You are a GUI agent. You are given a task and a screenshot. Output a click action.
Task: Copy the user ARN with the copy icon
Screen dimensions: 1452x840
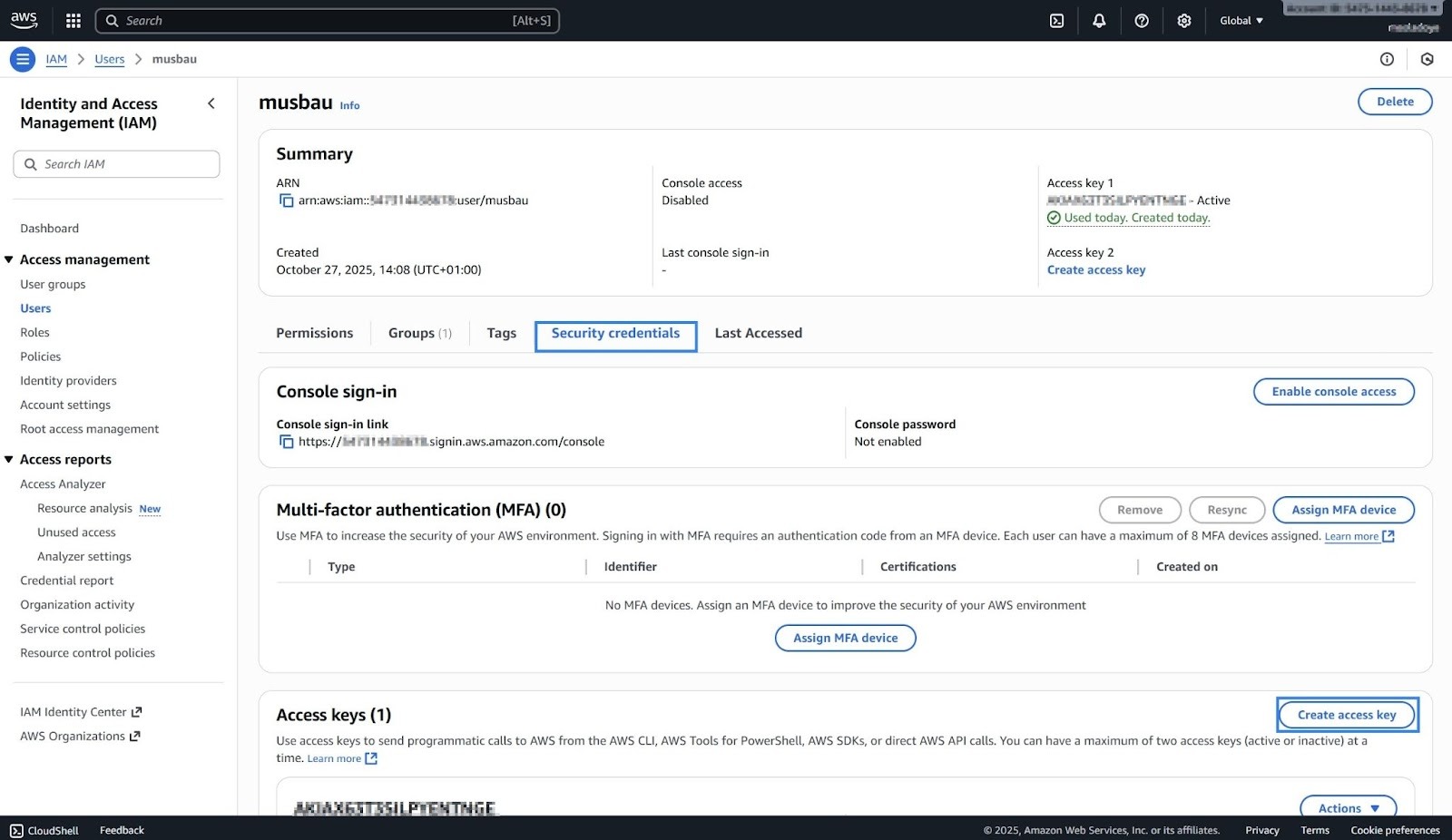click(x=287, y=200)
